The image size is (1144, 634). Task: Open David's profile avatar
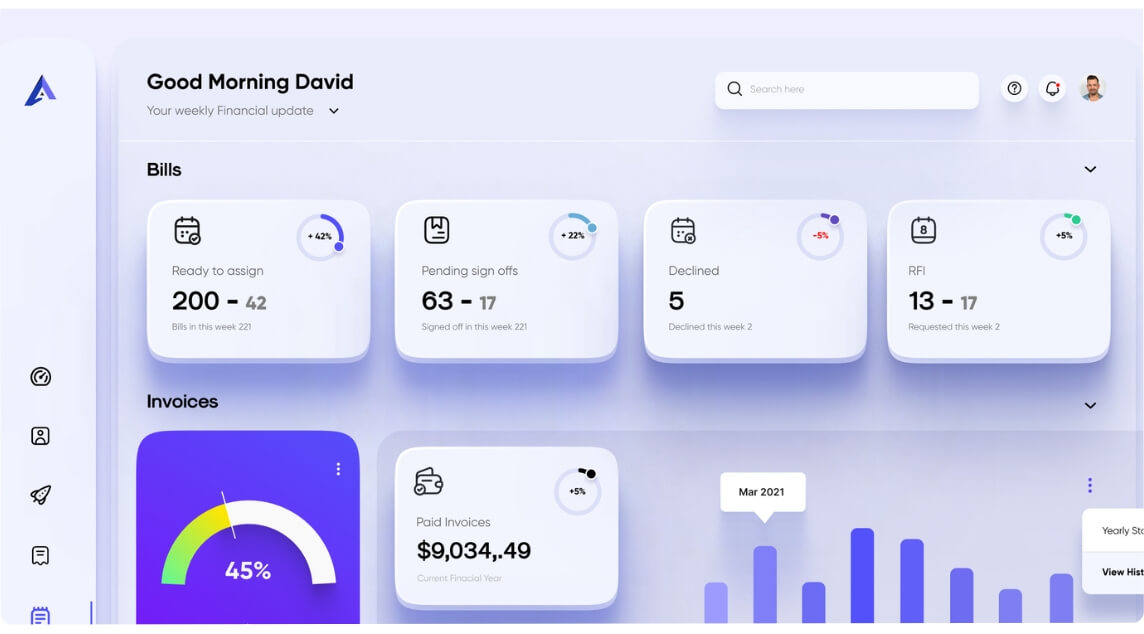(1092, 89)
